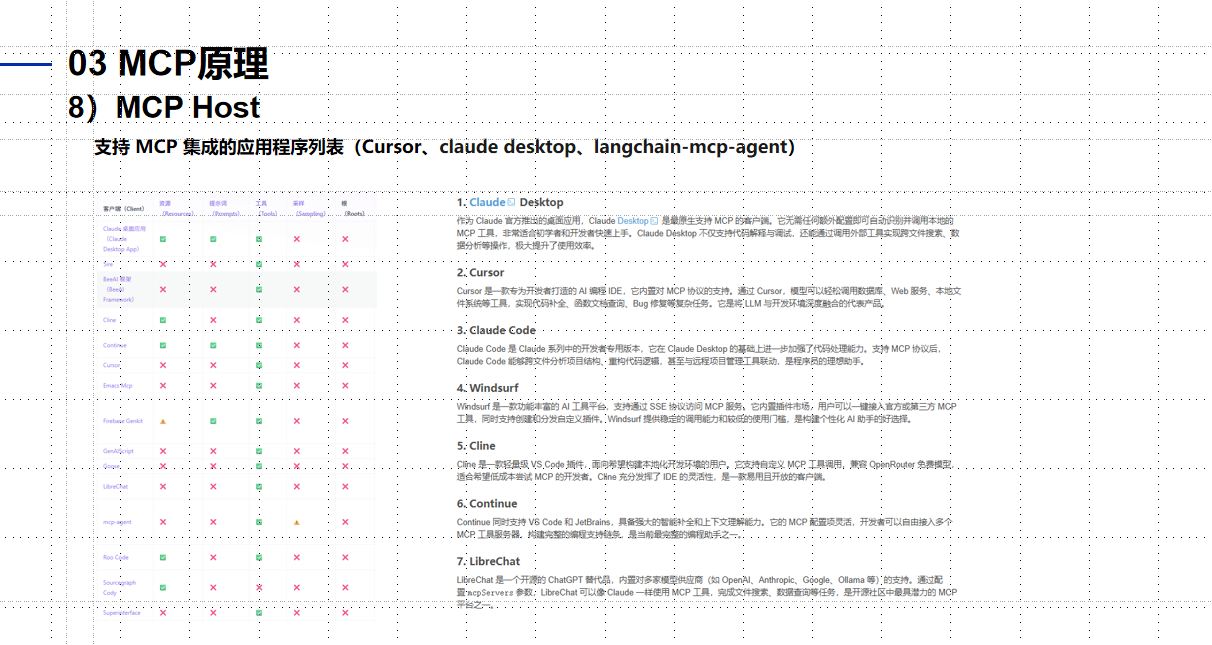Click heading '3. Claude Code'
Viewport: 1212px width, 645px height.
(x=497, y=330)
